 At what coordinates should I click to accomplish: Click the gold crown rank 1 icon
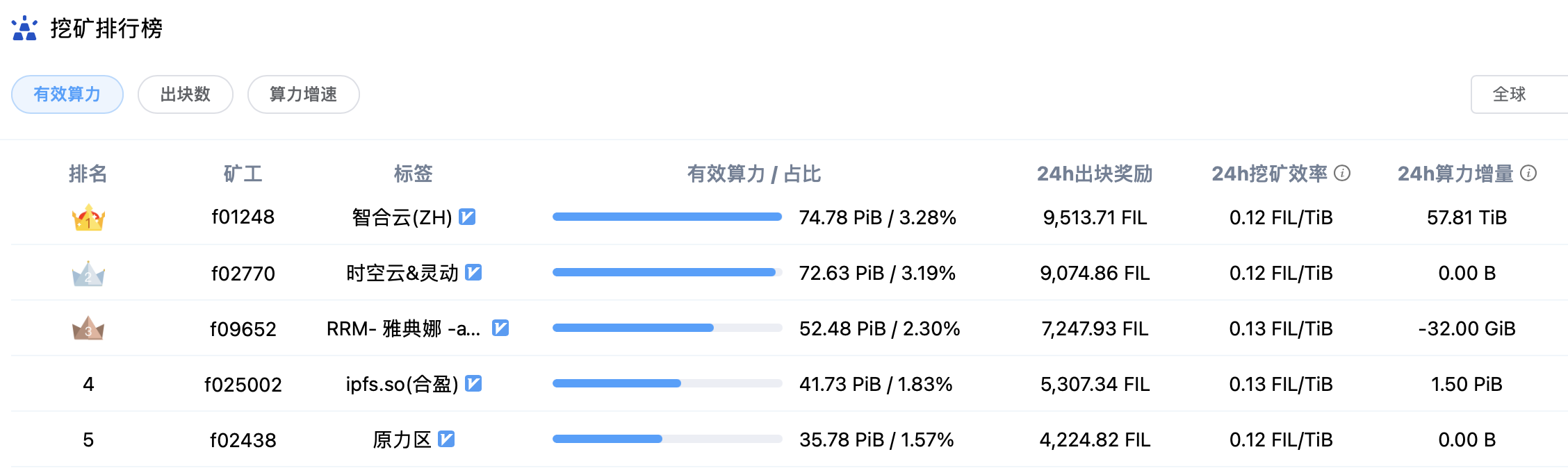[88, 217]
